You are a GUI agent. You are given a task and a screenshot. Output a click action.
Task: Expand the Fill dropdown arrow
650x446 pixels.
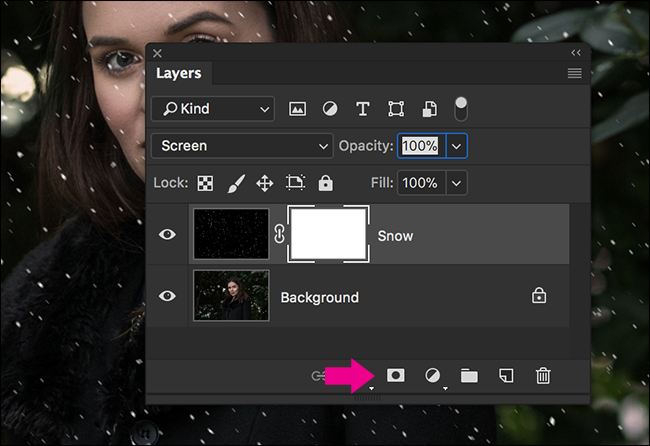456,183
